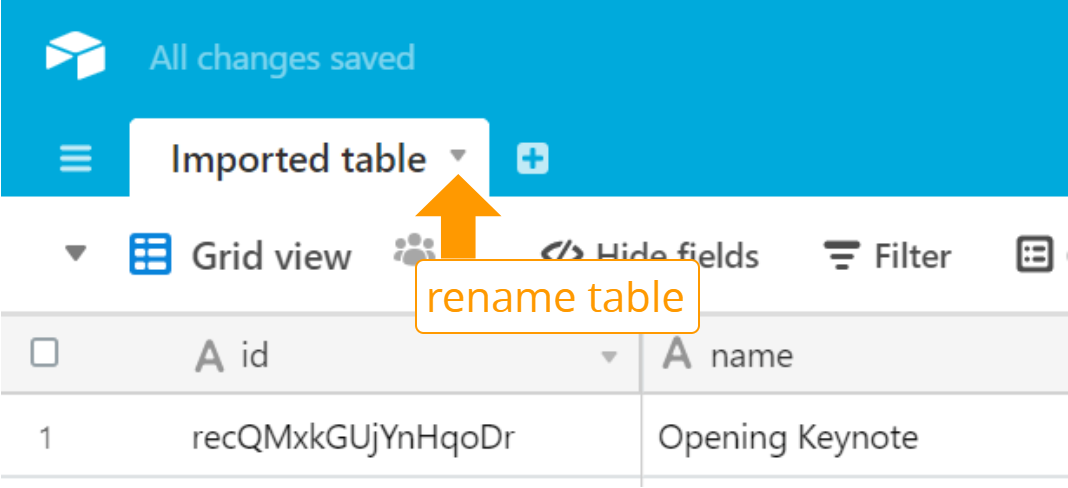Toggle the select-all rows checkbox
1068x488 pixels.
click(44, 354)
